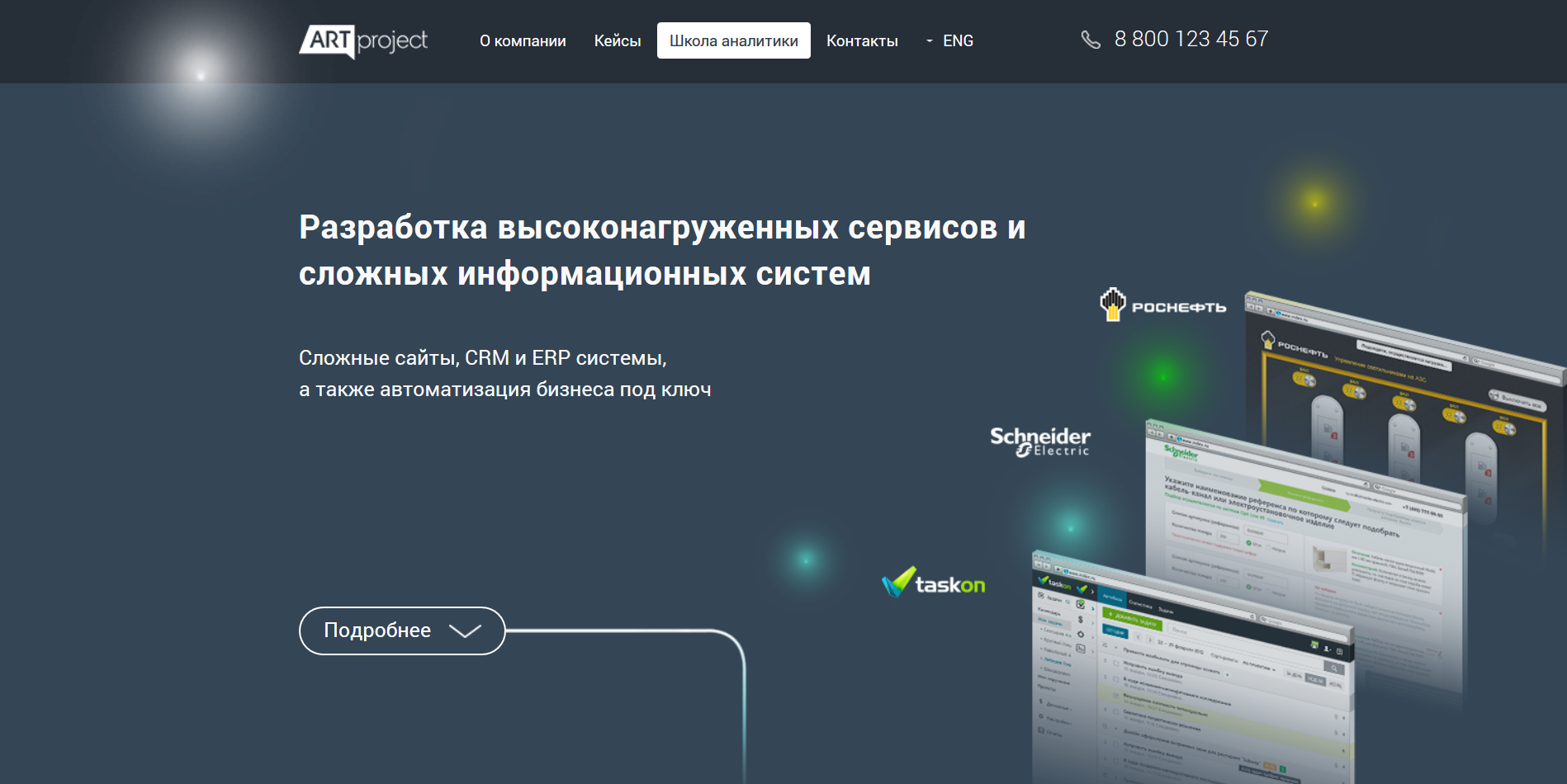This screenshot has height=784, width=1567.
Task: Open the О компании menu item
Action: coord(523,40)
